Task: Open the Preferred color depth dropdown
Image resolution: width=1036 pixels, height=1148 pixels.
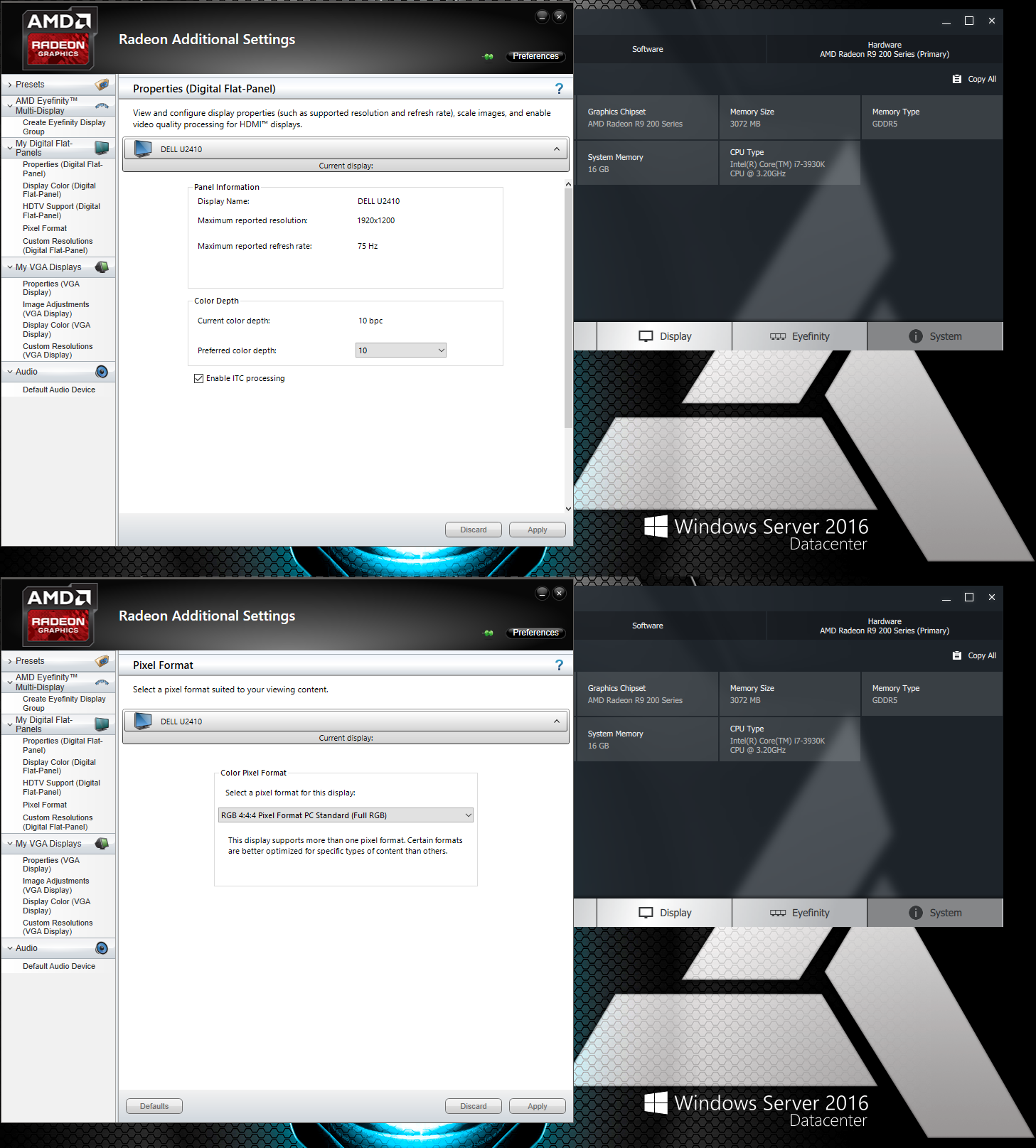Action: (x=401, y=350)
